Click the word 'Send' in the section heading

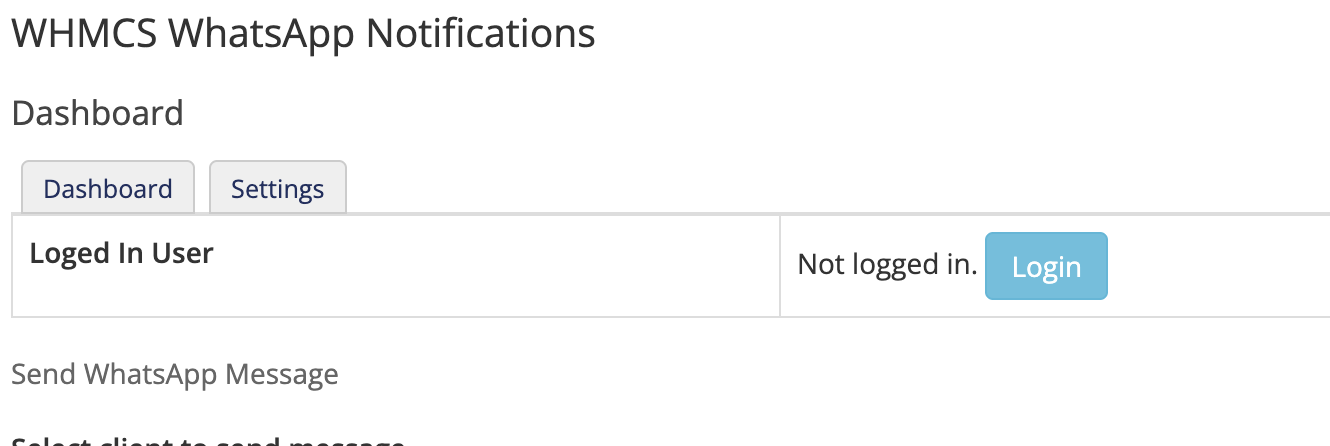click(x=43, y=375)
